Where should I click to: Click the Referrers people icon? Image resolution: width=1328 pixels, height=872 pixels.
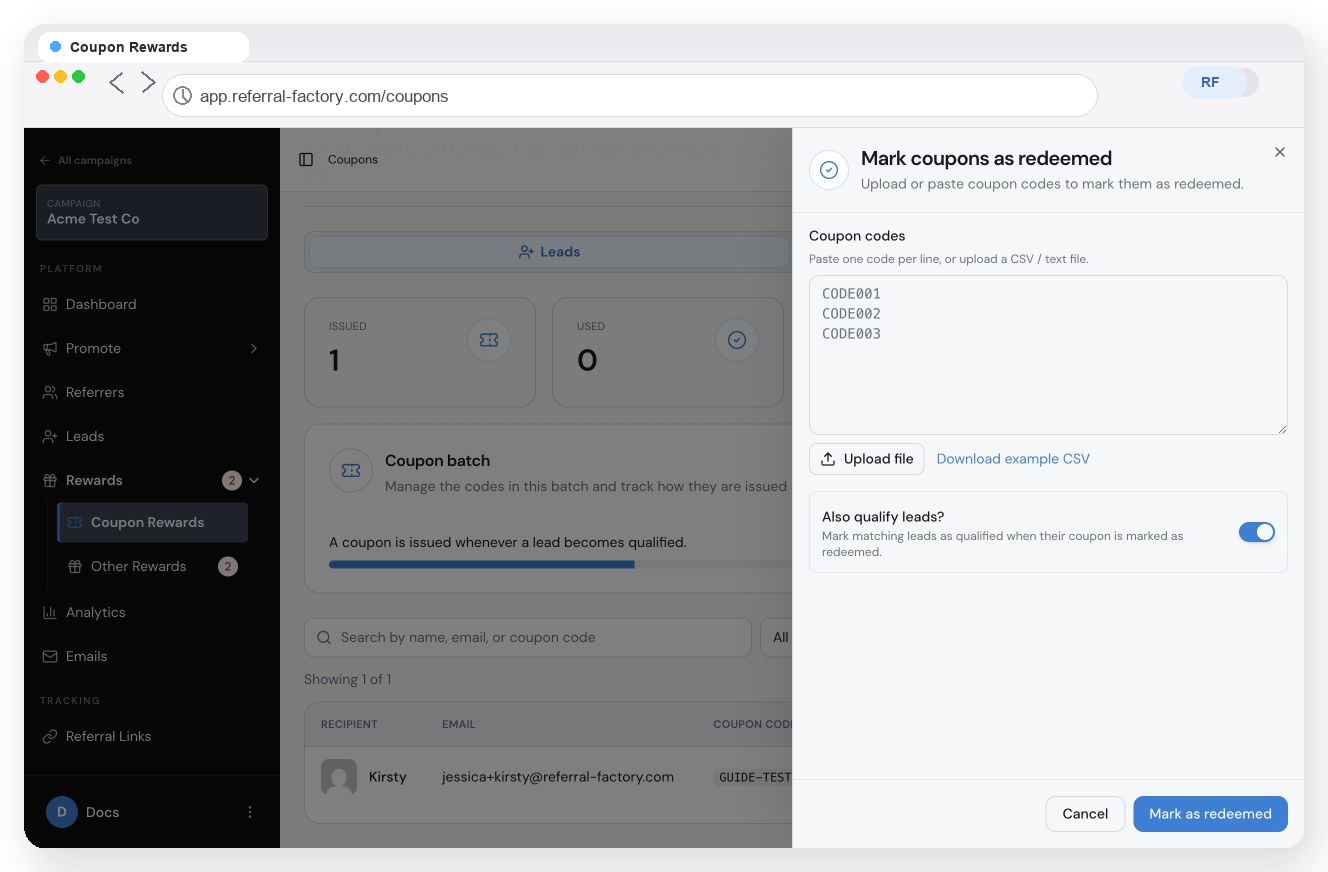tap(49, 392)
